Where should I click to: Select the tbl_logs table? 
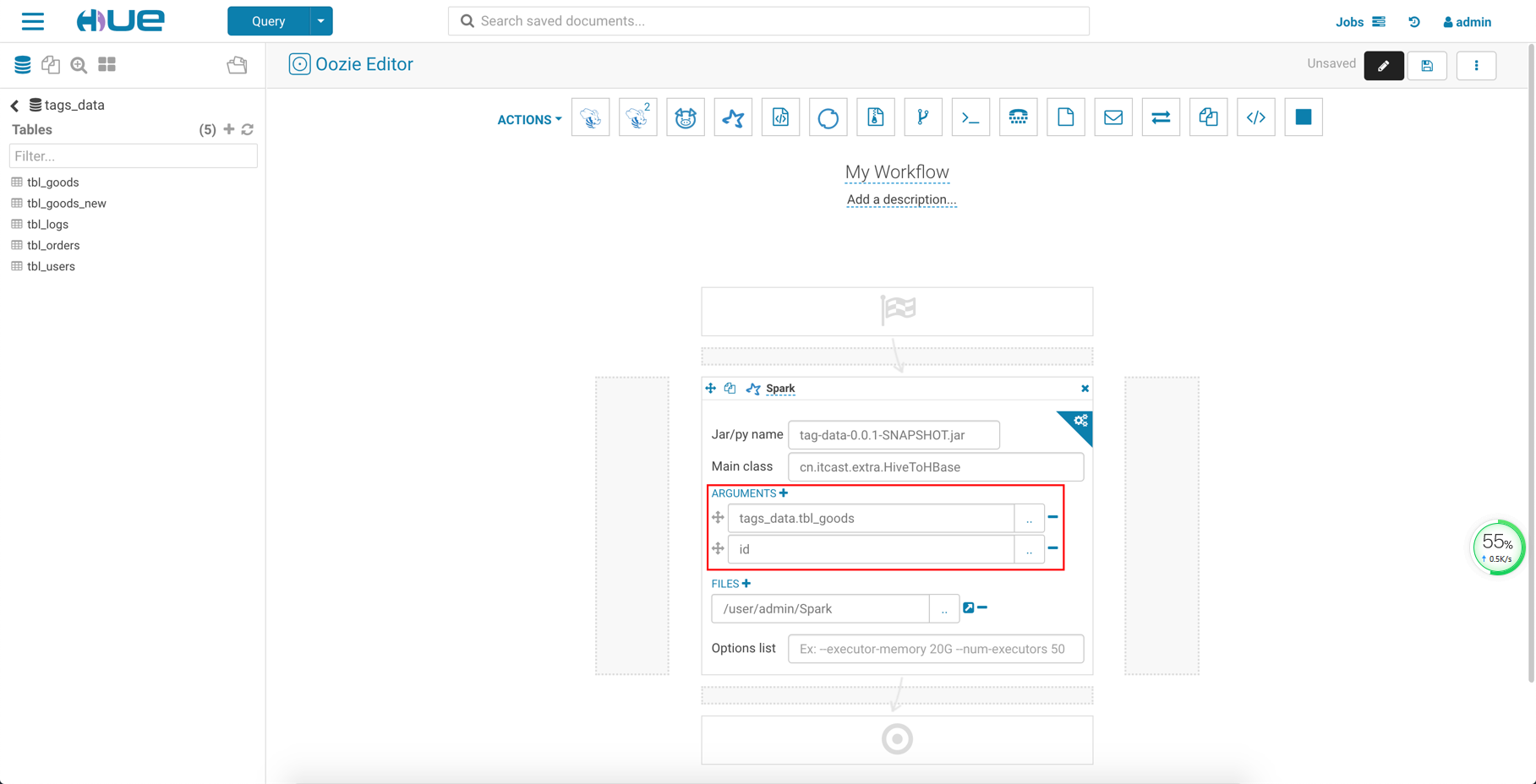coord(47,225)
